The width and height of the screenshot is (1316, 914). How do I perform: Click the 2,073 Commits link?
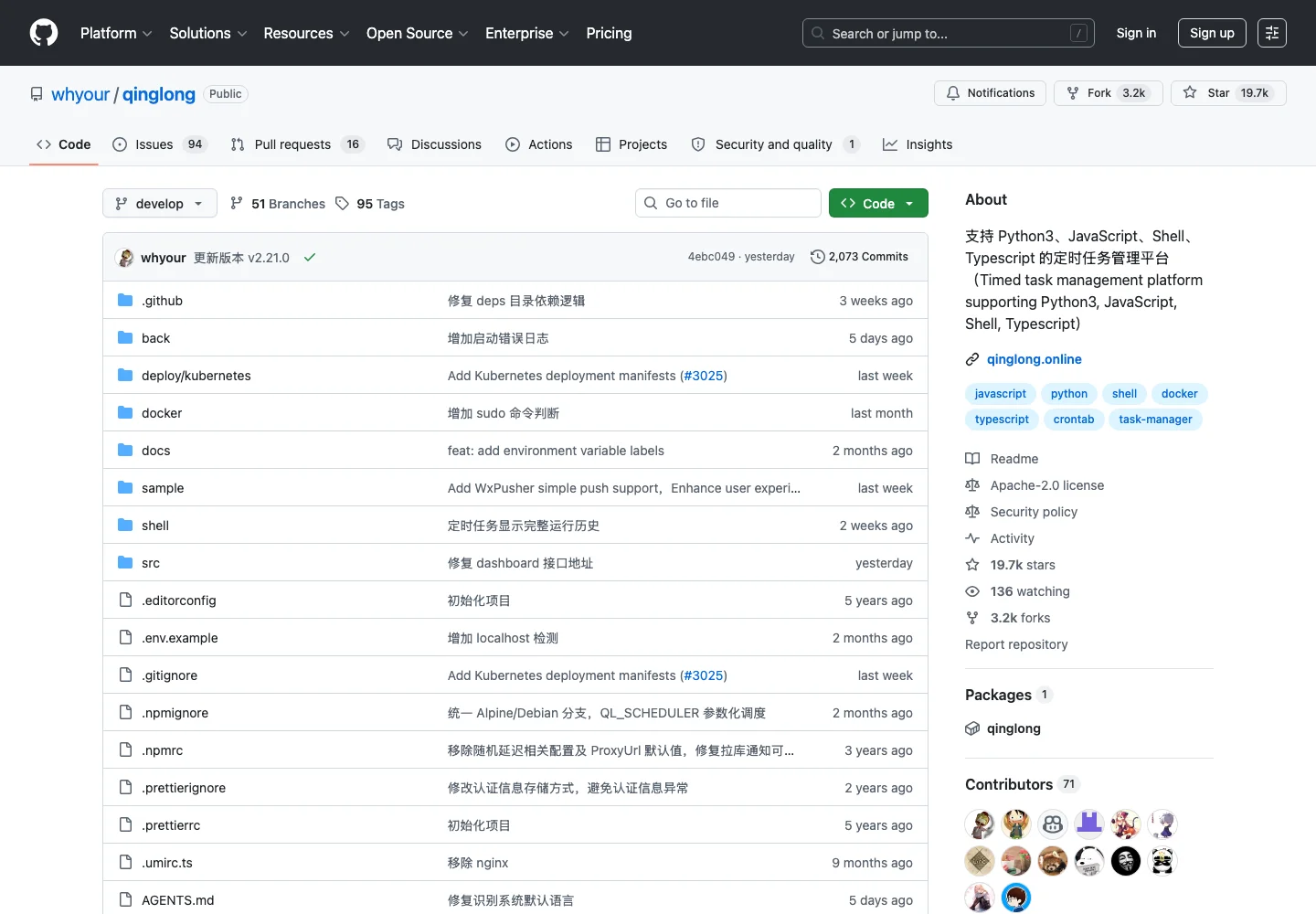859,257
